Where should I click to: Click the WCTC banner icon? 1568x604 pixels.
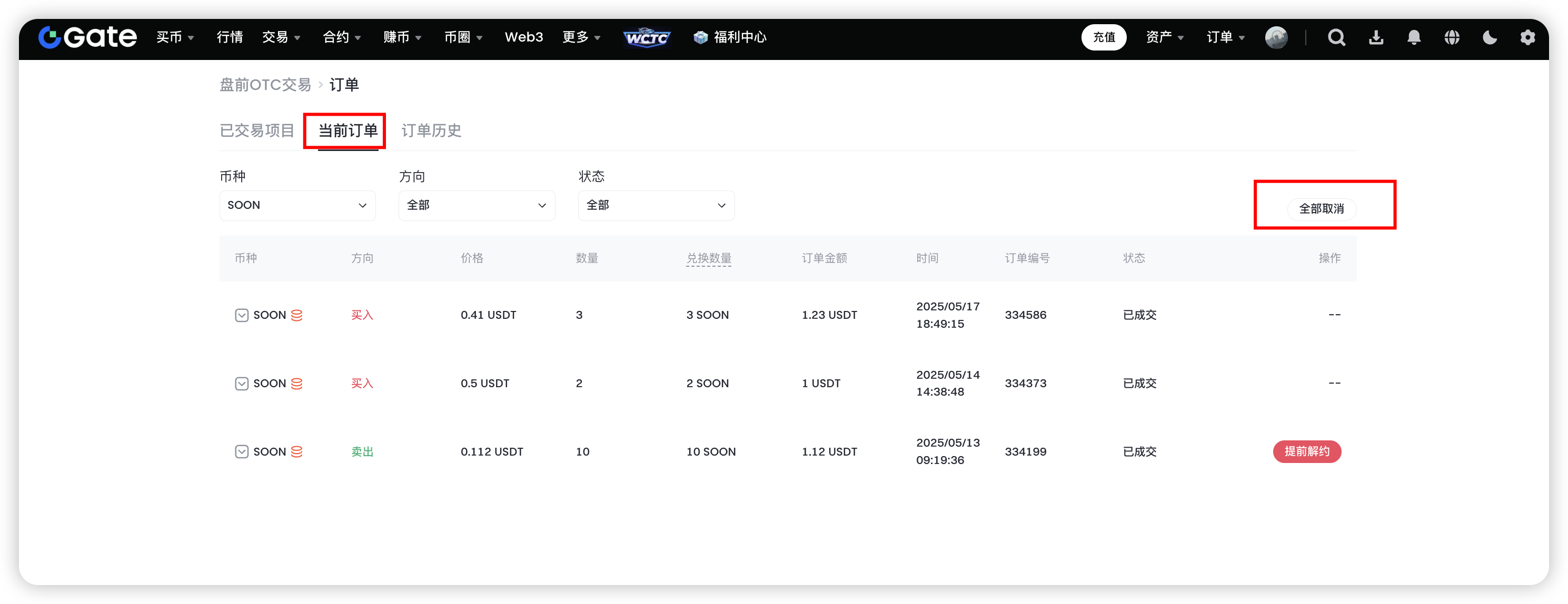point(647,38)
